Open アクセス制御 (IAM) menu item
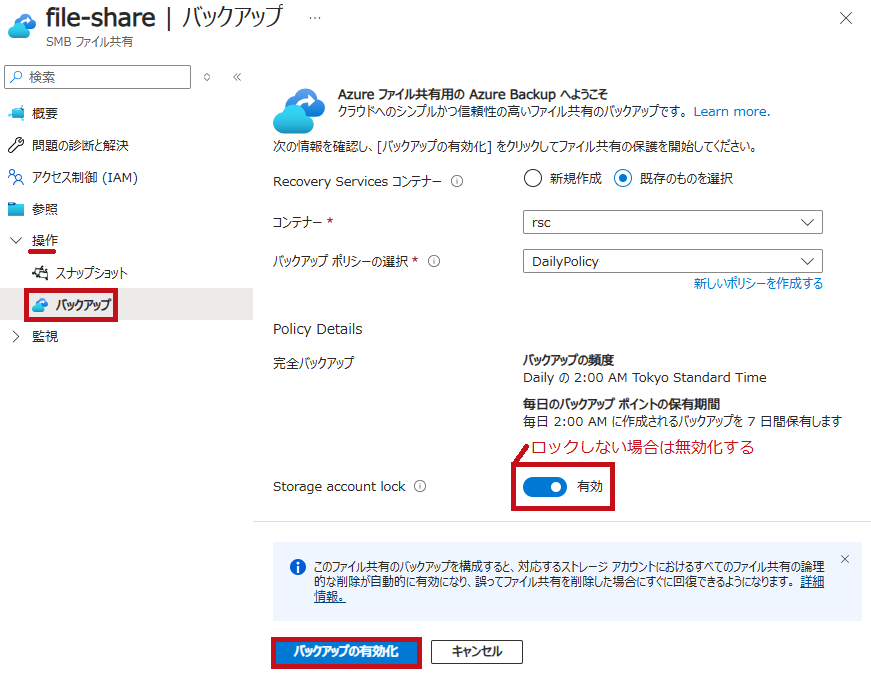 pos(84,178)
